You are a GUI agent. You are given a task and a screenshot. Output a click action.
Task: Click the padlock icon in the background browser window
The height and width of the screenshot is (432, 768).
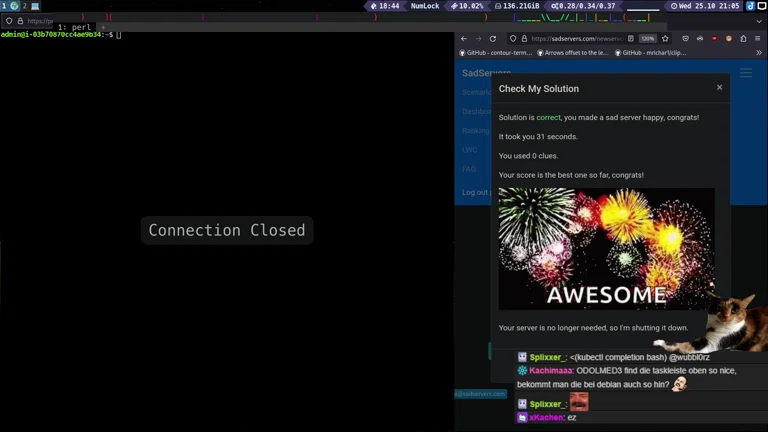(x=20, y=21)
